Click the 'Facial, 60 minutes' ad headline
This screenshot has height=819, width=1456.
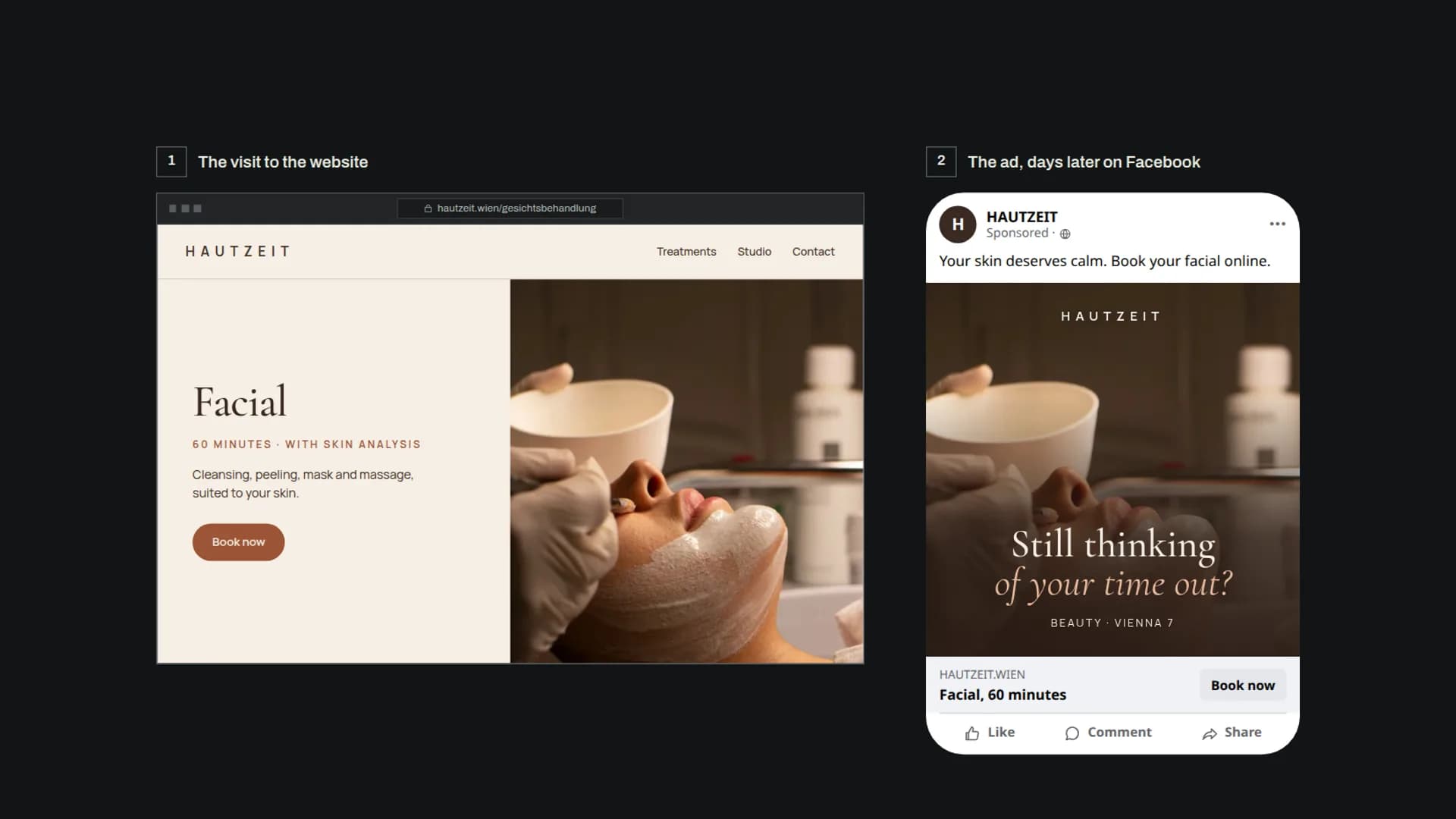click(x=1003, y=695)
